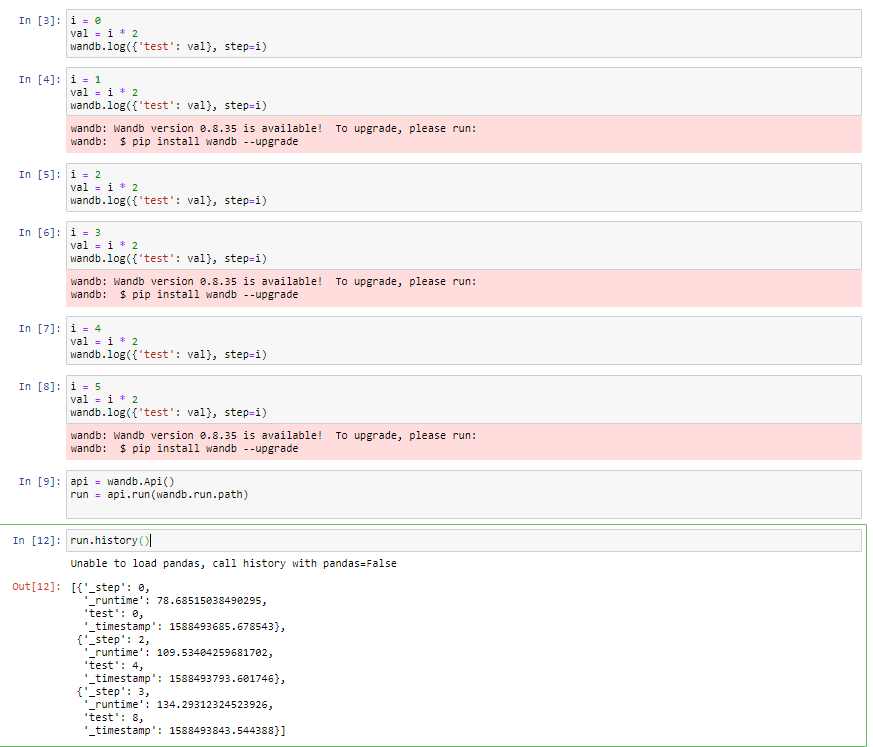Viewport: 873px width, 747px height.
Task: Click the In [9] prompt label
Action: pos(38,481)
